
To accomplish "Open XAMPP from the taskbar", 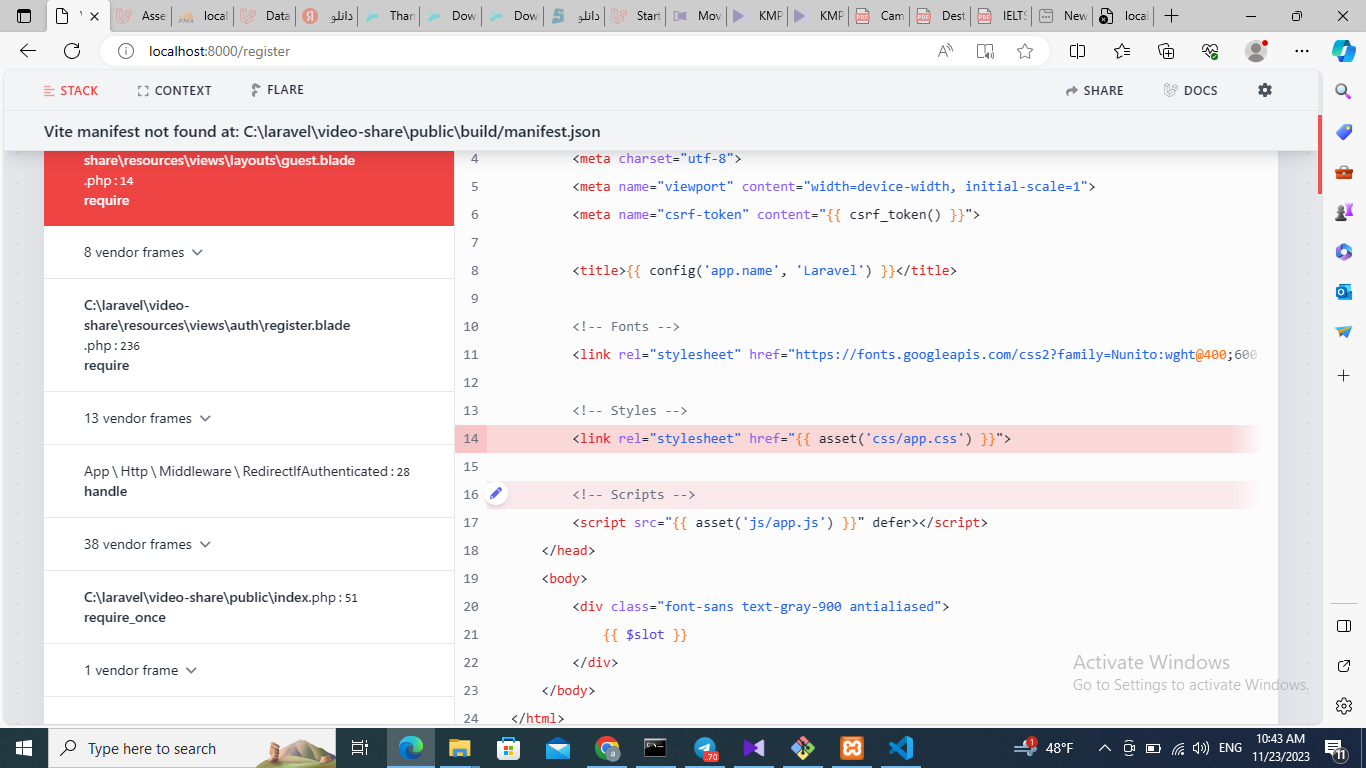I will (x=852, y=748).
